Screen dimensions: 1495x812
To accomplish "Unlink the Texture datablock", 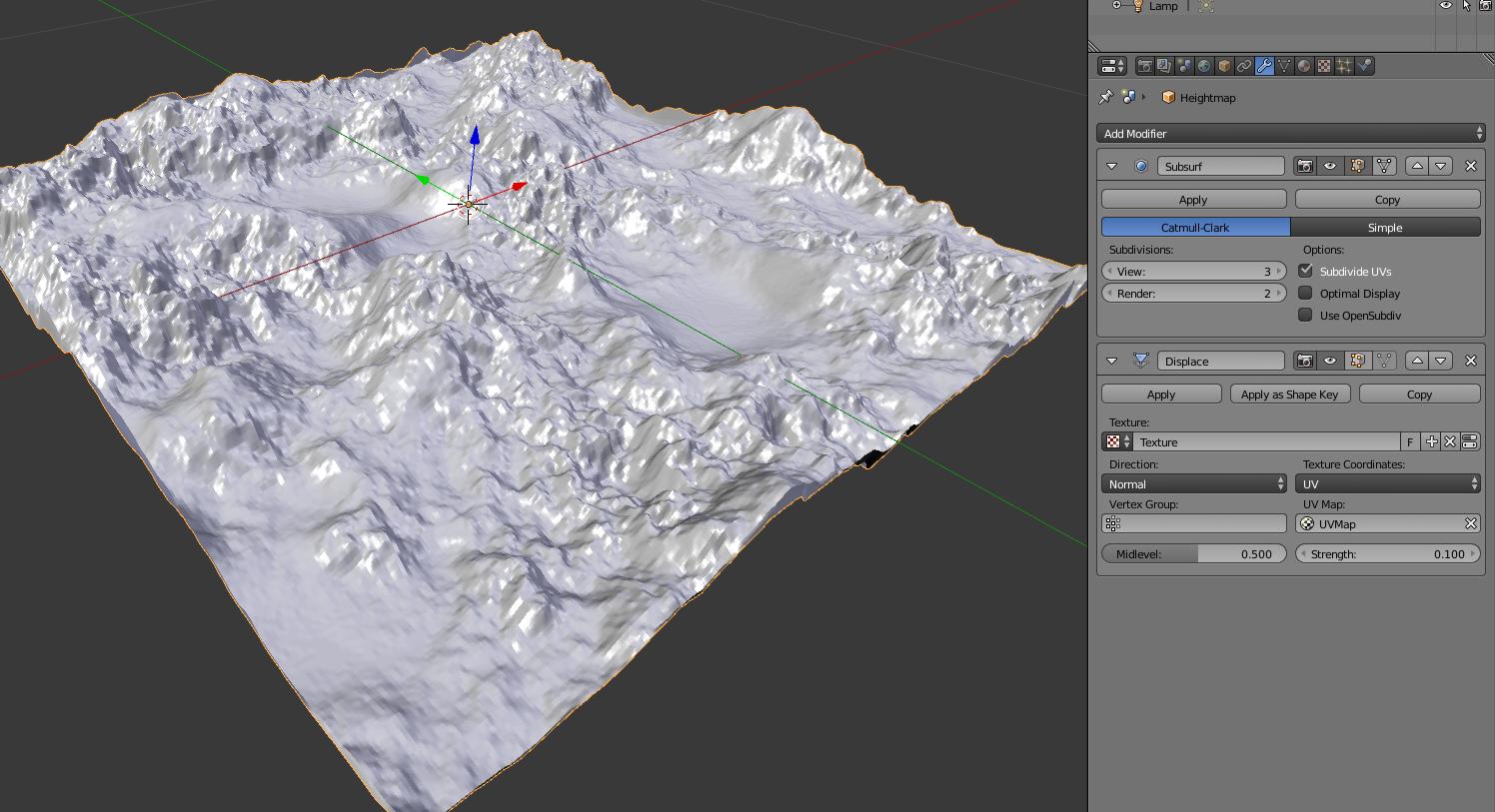I will pos(1450,441).
